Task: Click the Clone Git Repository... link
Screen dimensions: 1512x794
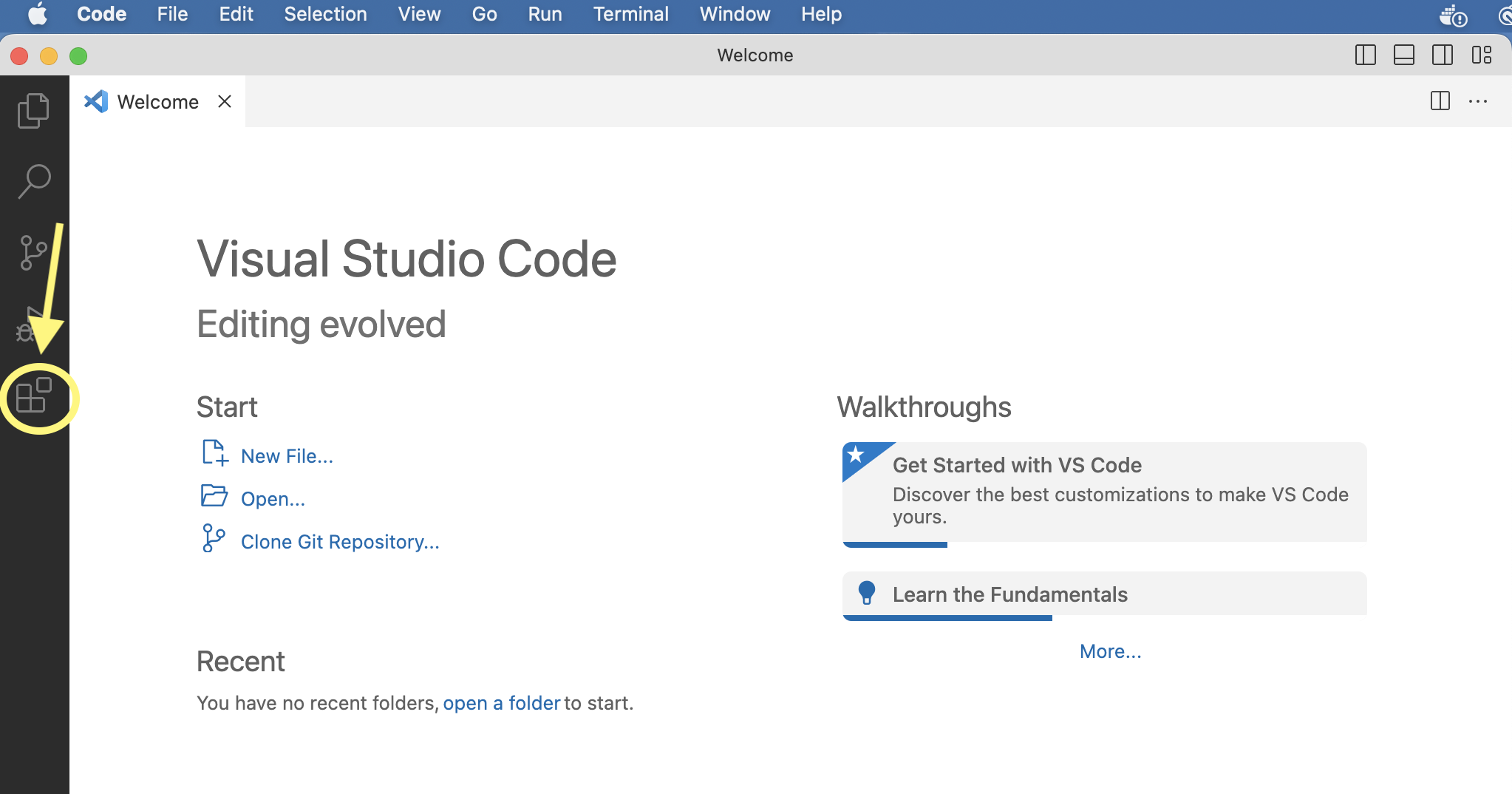Action: [x=340, y=542]
